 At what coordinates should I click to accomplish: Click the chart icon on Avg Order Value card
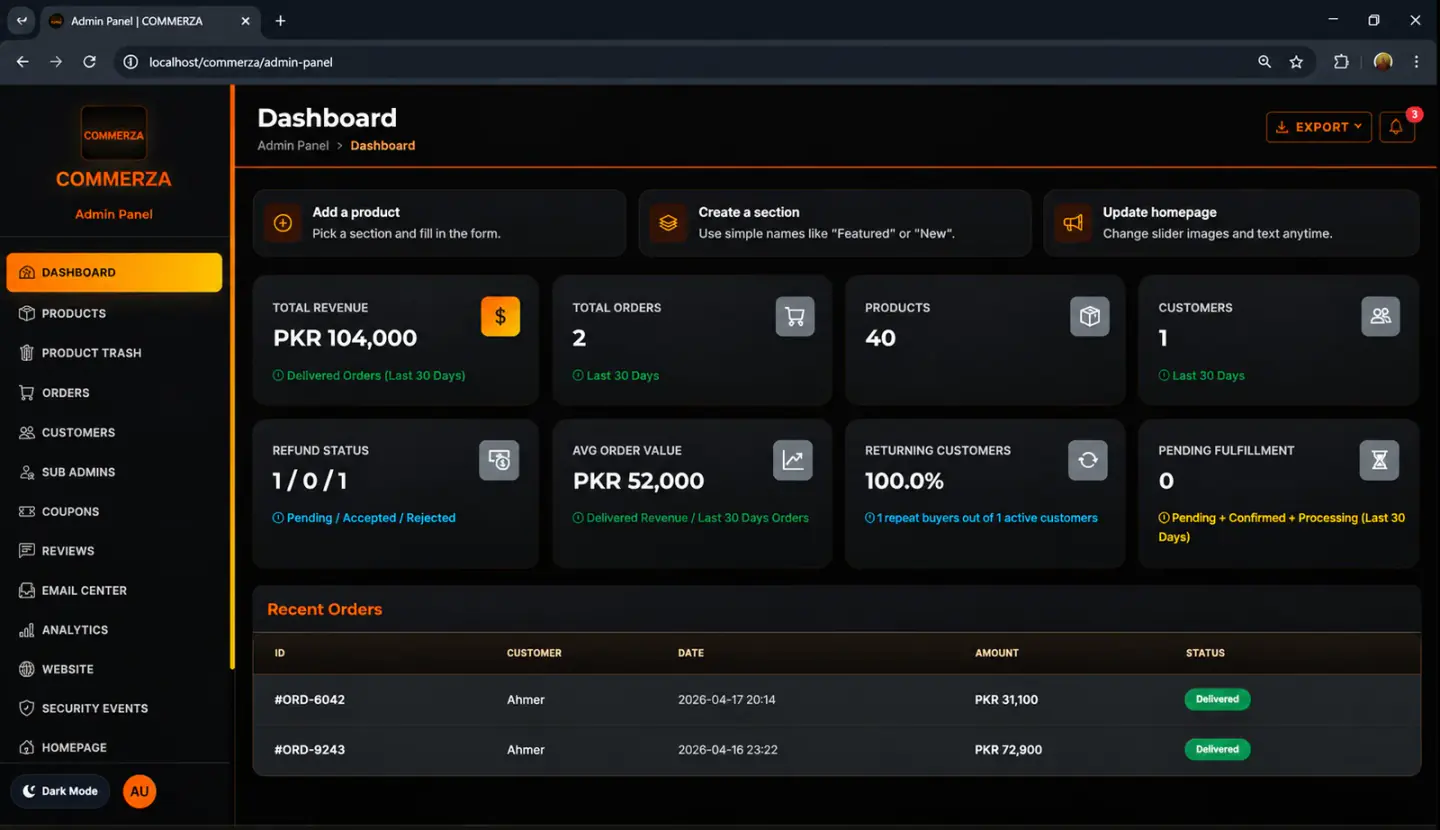tap(793, 460)
